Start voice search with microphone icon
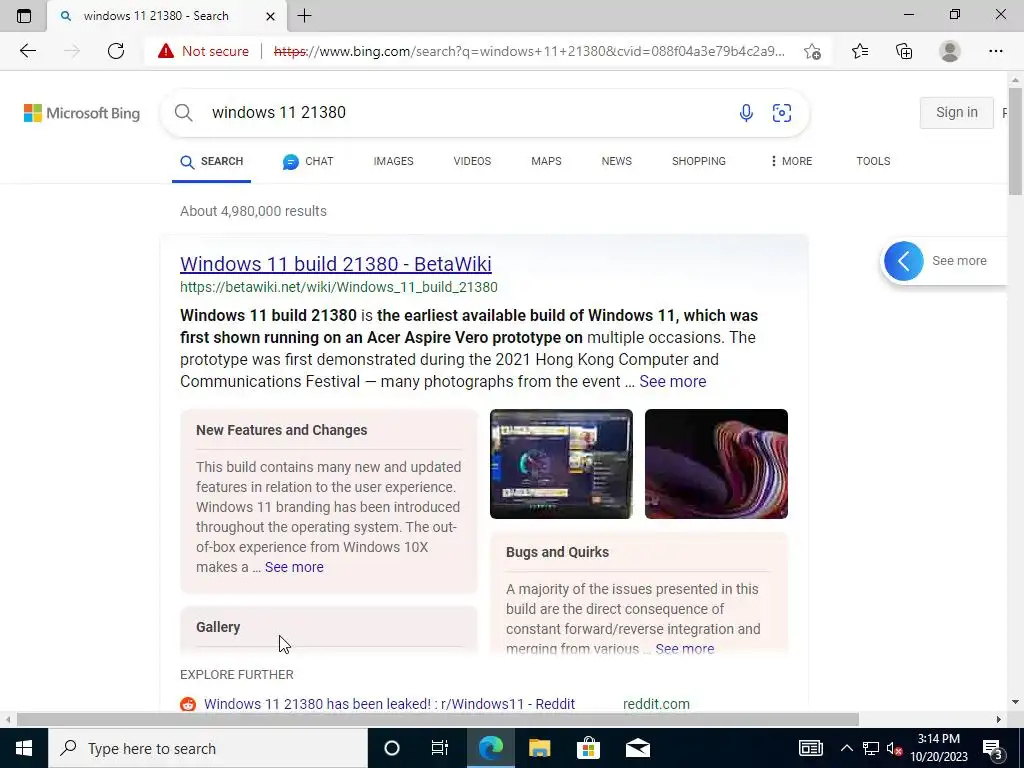This screenshot has height=768, width=1024. point(746,112)
